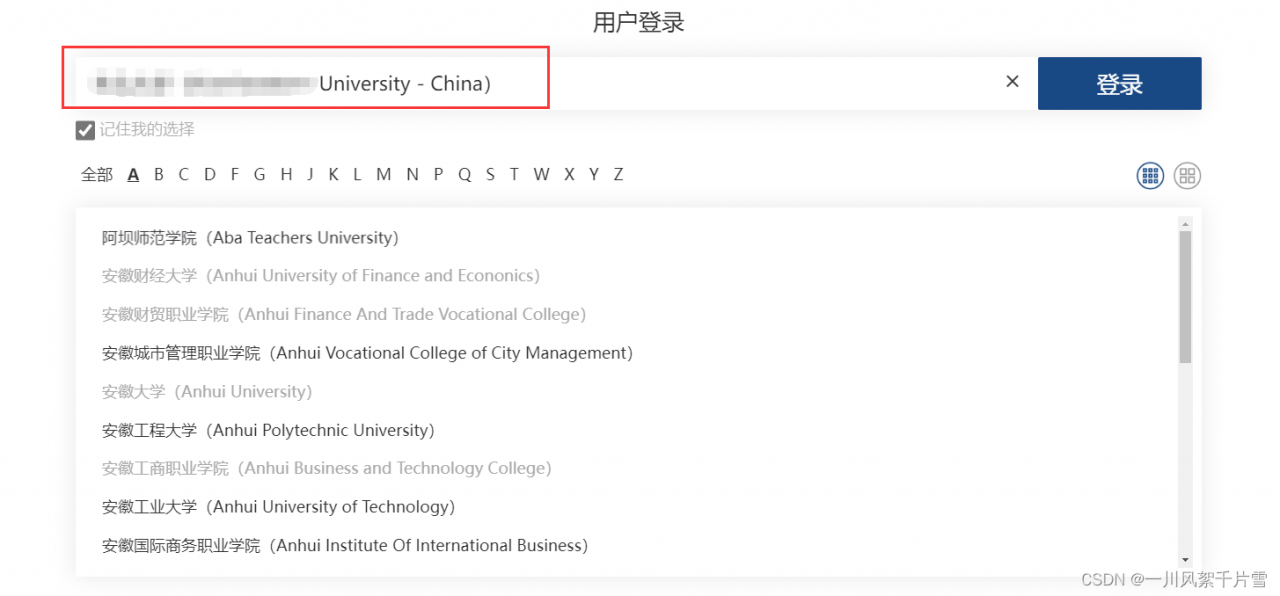This screenshot has width=1280, height=596.
Task: Toggle the 记住我的选择 checkbox
Action: (x=86, y=130)
